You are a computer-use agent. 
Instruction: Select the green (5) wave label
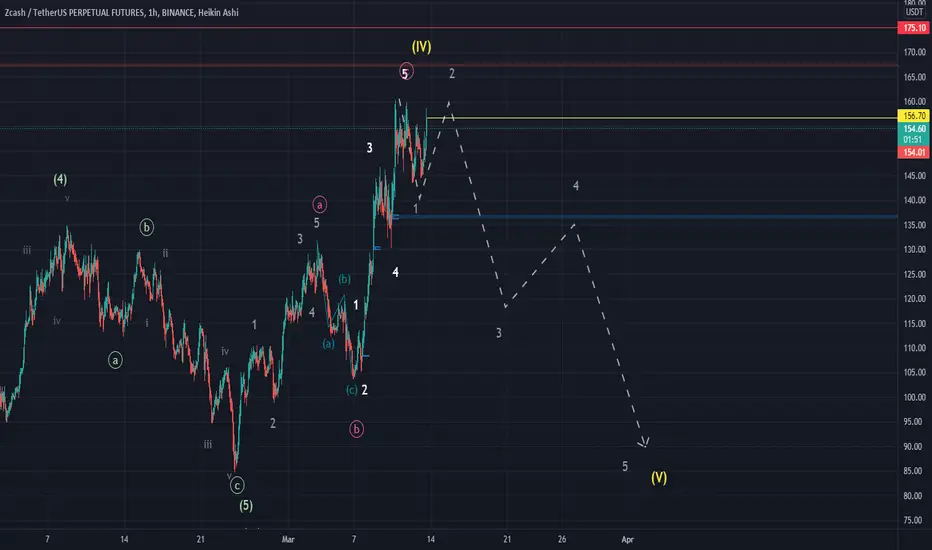[246, 505]
